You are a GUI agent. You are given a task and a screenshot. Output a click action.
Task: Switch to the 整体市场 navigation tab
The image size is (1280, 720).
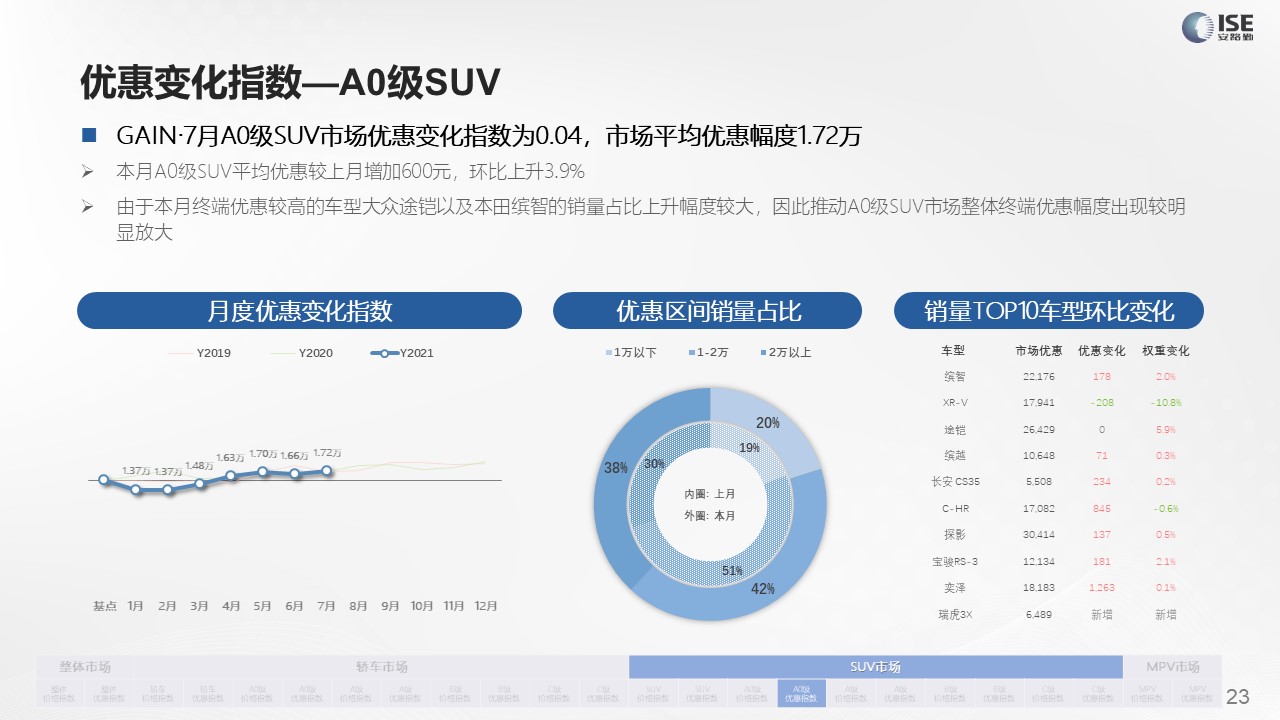(x=85, y=667)
